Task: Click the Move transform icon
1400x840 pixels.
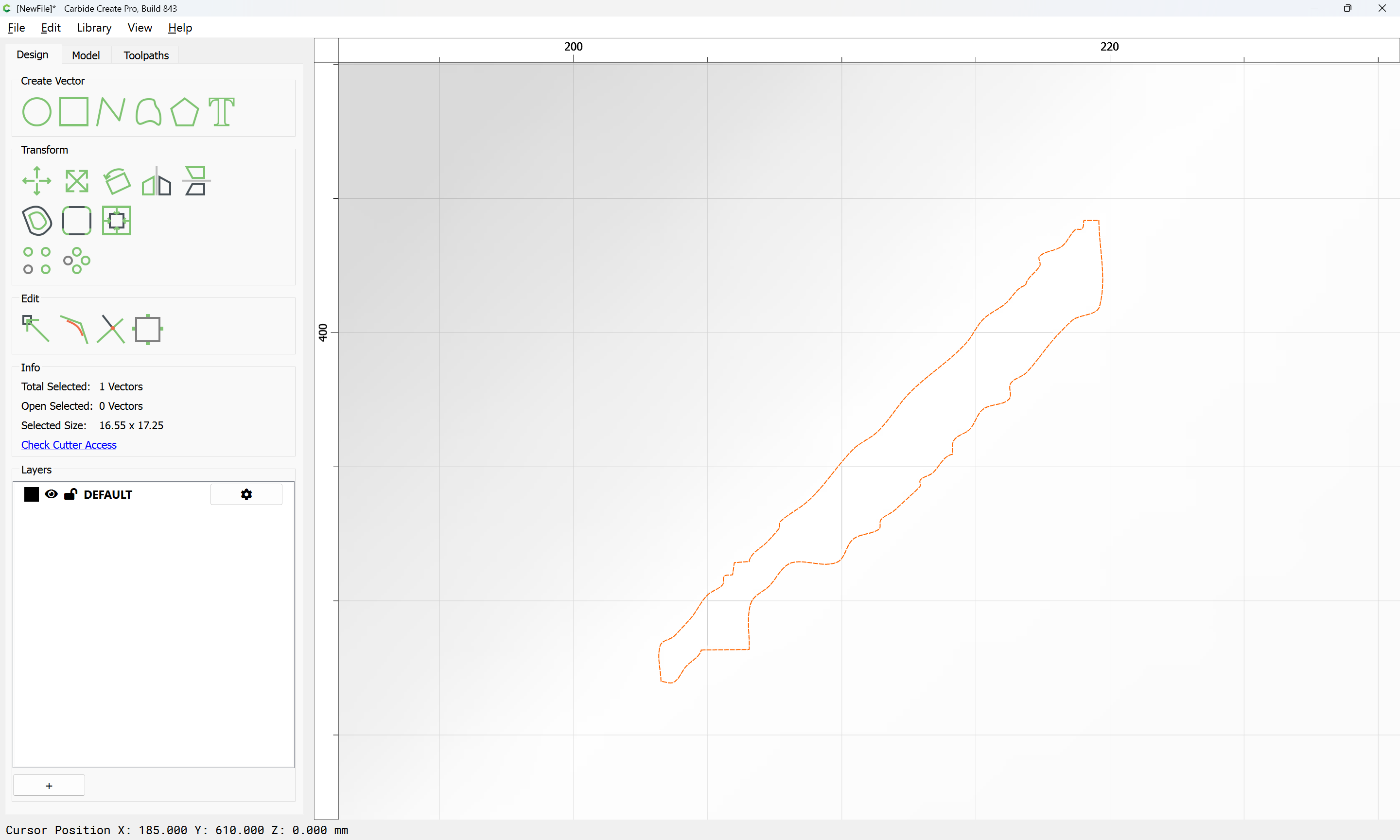Action: pyautogui.click(x=37, y=181)
